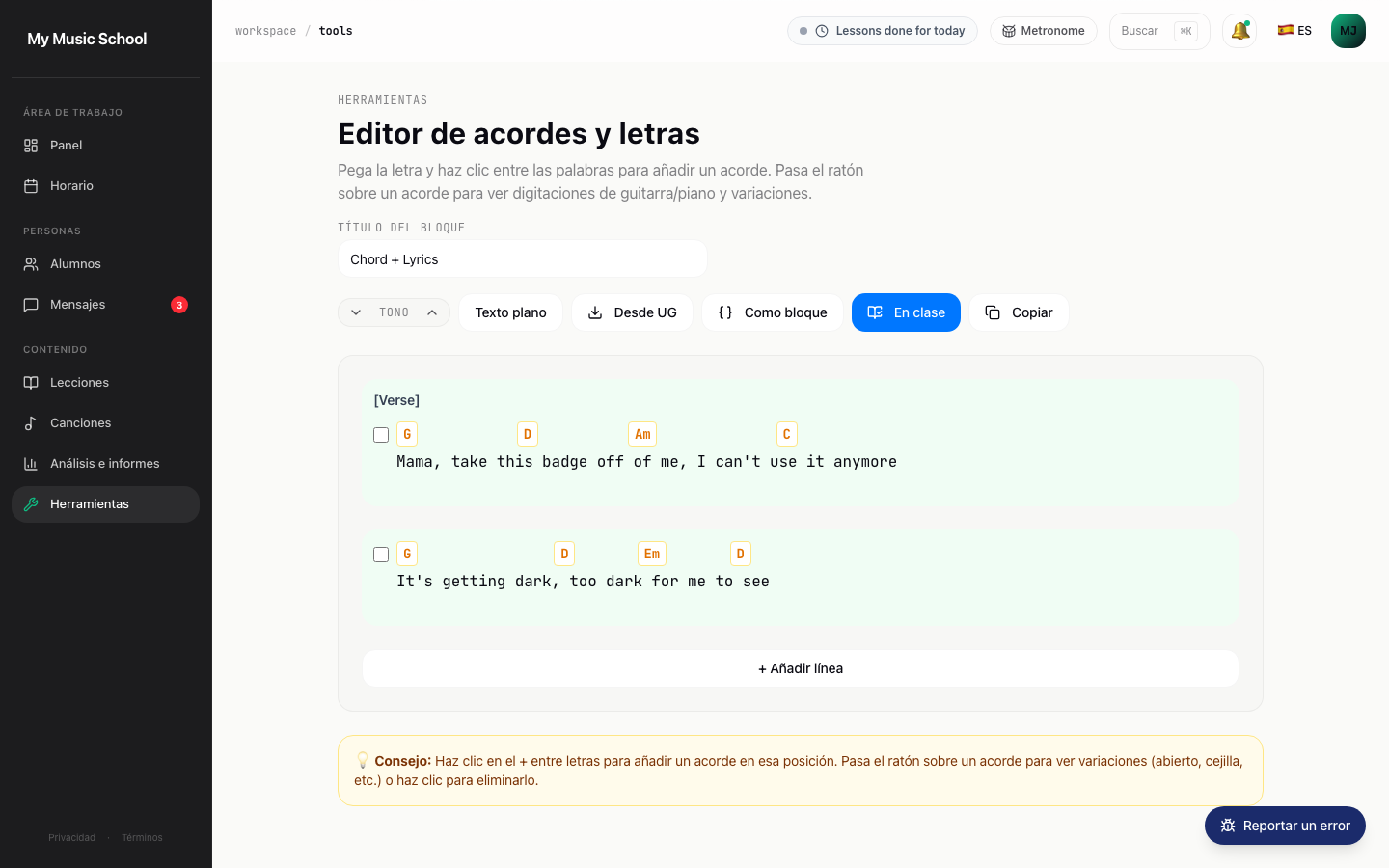Open Análisis e informes in sidebar
The height and width of the screenshot is (868, 1389).
pos(105,464)
